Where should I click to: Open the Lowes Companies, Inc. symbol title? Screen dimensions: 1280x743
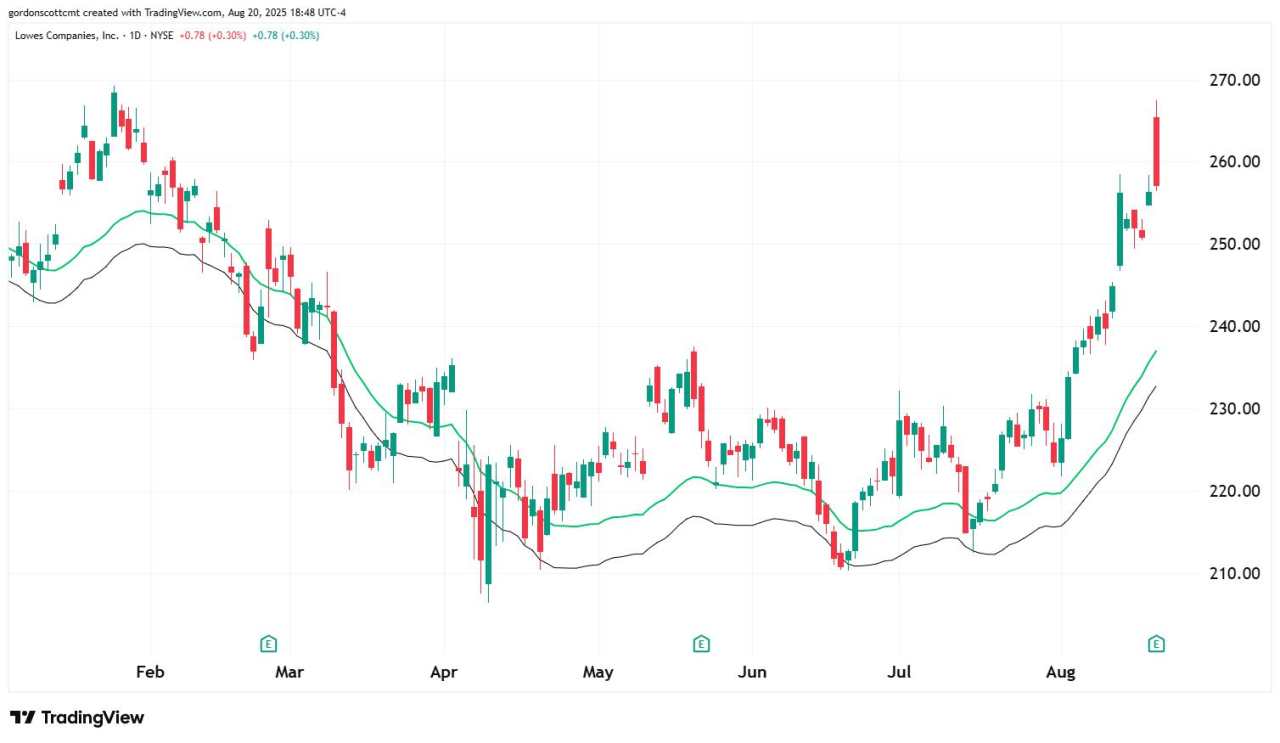click(x=58, y=35)
